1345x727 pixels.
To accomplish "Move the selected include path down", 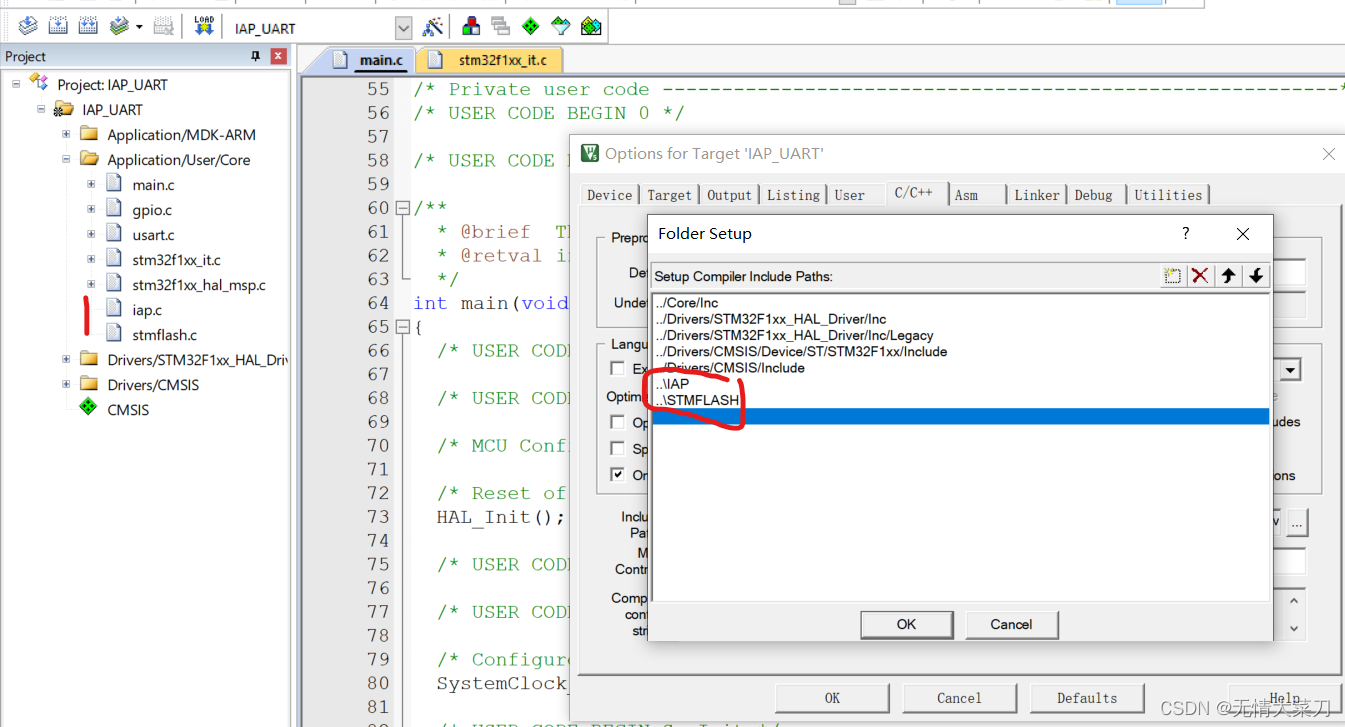I will (1256, 275).
